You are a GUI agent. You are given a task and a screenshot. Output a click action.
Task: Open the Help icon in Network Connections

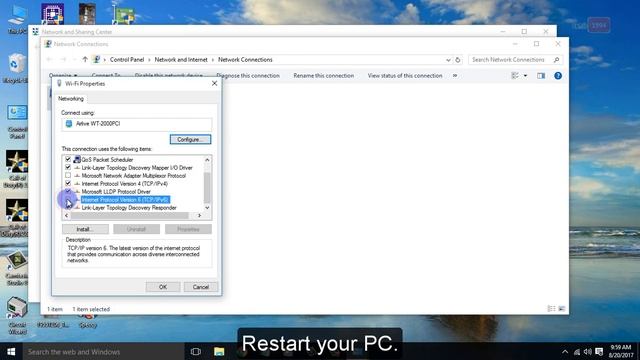(x=558, y=76)
